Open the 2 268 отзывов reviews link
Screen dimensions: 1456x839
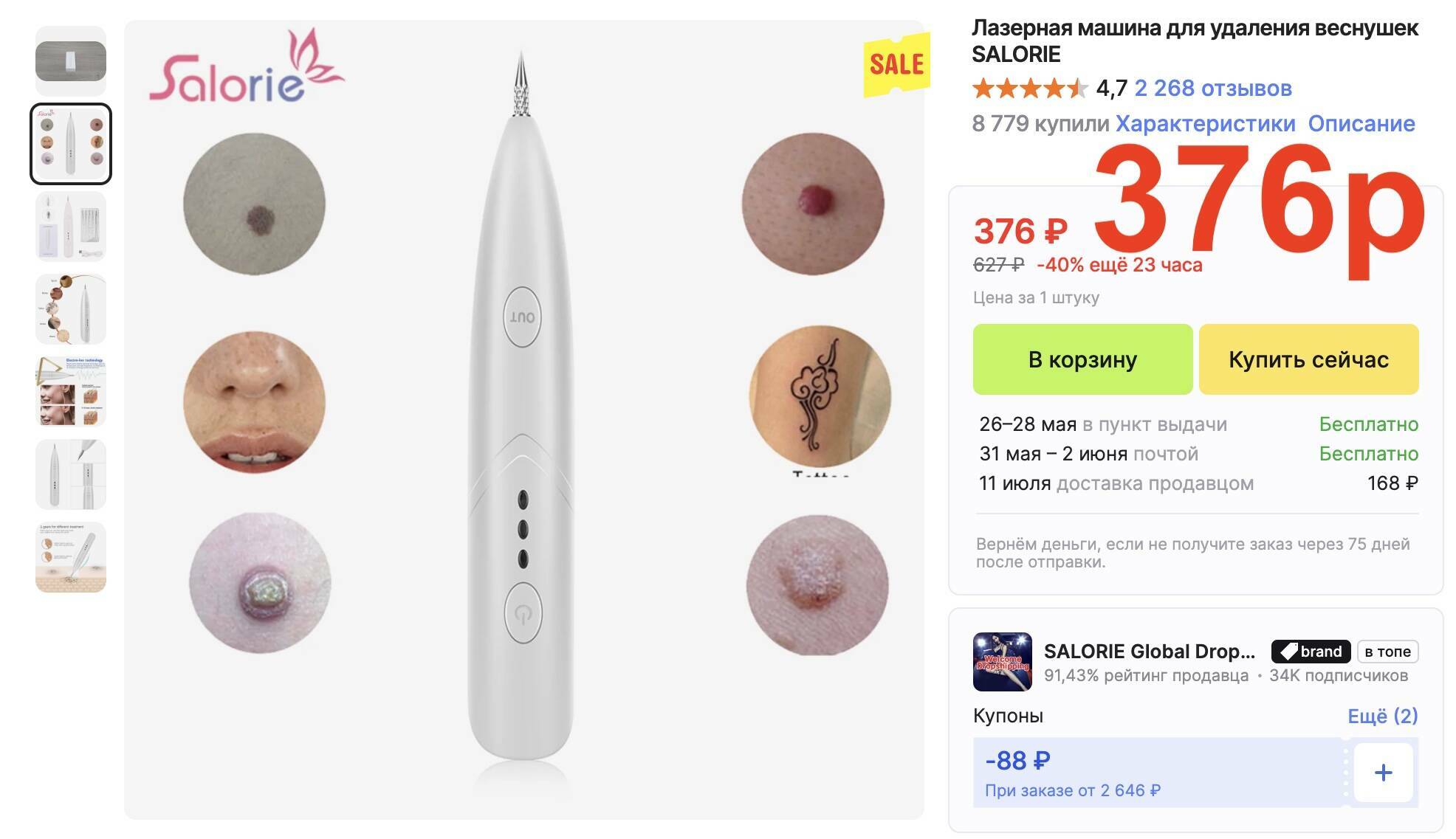(x=1213, y=89)
